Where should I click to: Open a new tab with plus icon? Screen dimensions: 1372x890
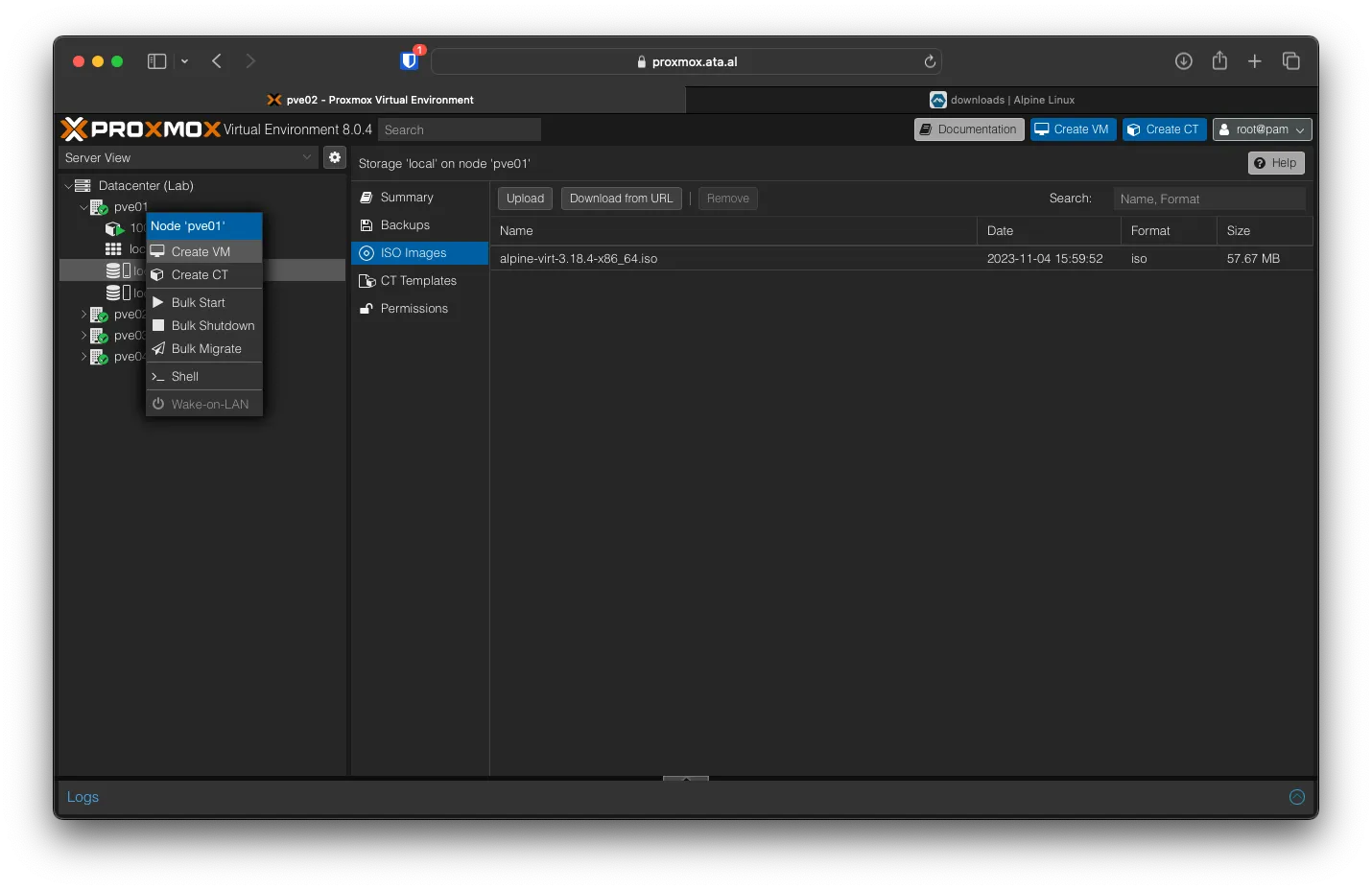pos(1255,61)
